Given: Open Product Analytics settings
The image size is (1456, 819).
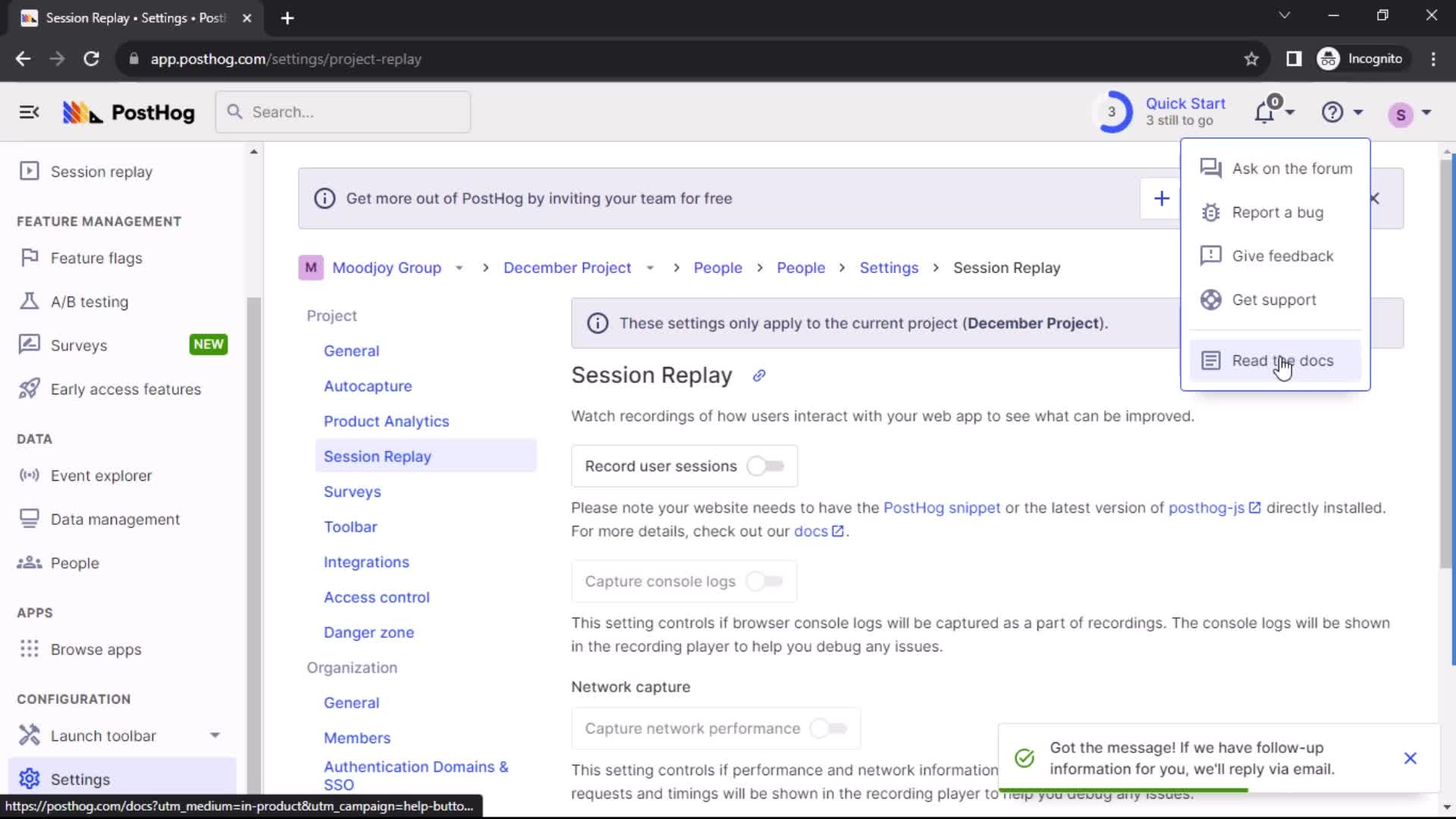Looking at the screenshot, I should click(x=386, y=422).
